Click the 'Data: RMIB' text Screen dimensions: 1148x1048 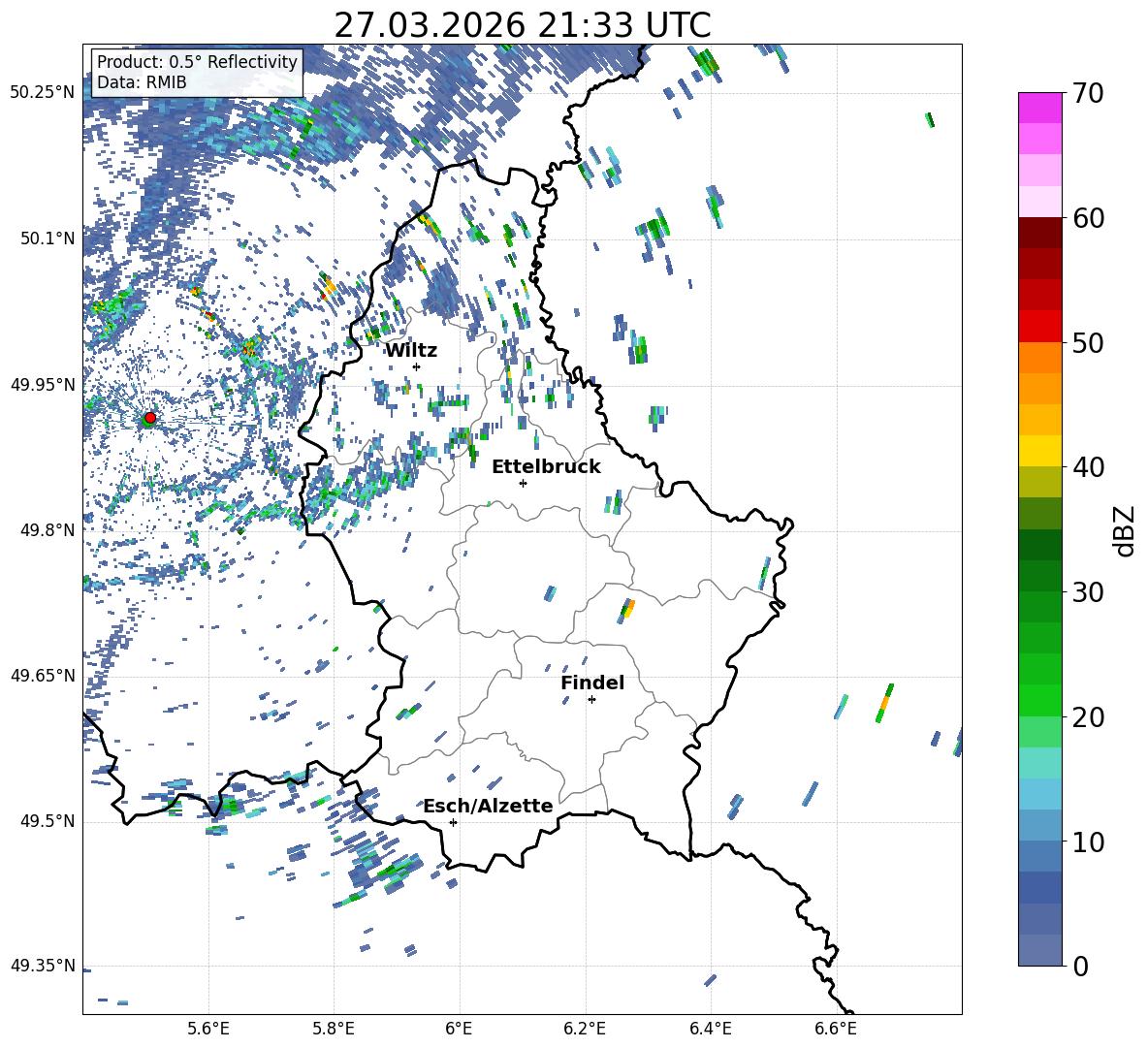coord(142,82)
